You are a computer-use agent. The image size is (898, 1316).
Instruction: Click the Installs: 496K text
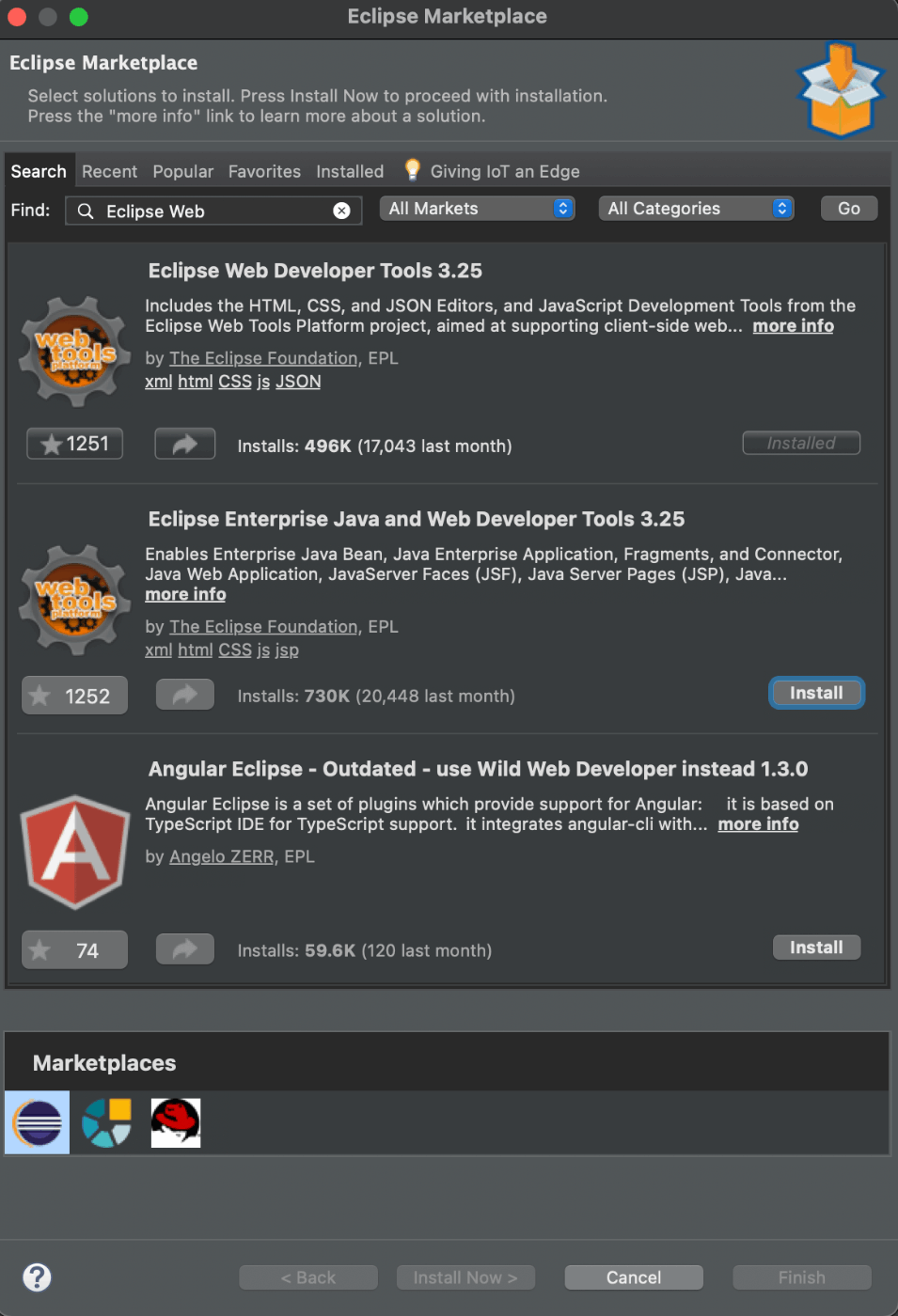click(x=374, y=446)
